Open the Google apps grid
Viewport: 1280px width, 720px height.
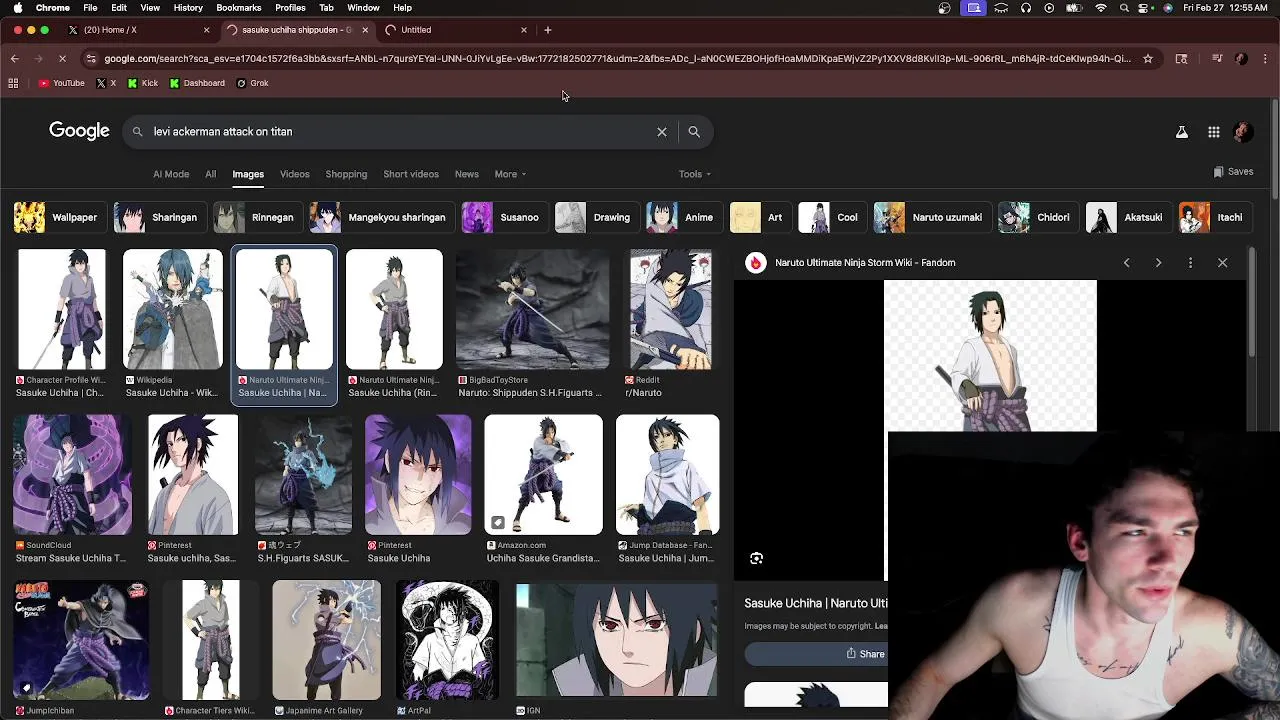tap(1213, 132)
